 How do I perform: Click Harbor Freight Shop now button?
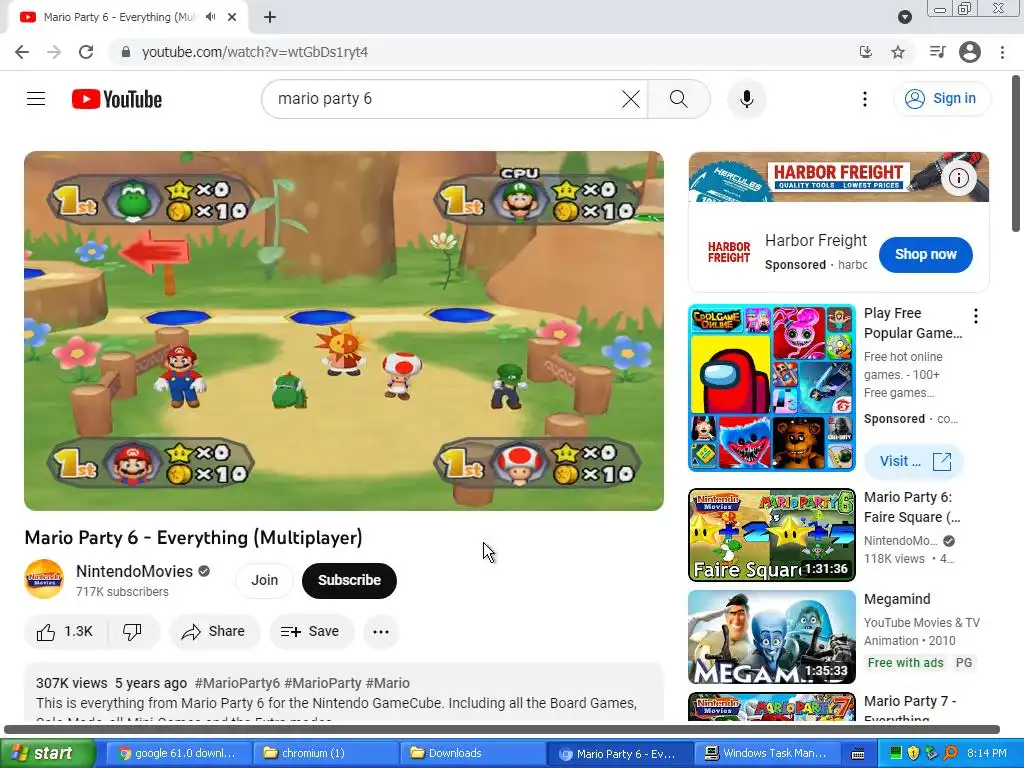[x=925, y=255]
